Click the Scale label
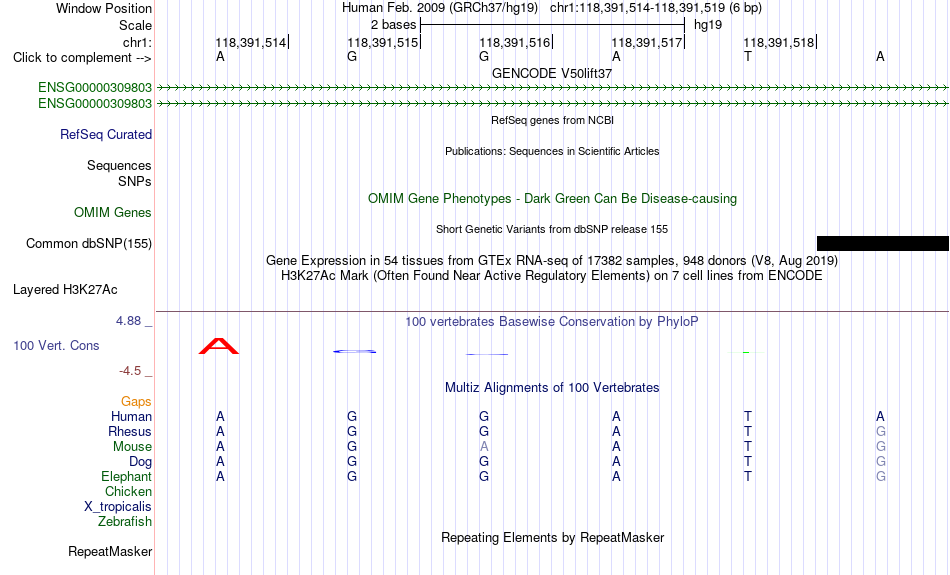Viewport: 950px width, 575px height. (135, 25)
